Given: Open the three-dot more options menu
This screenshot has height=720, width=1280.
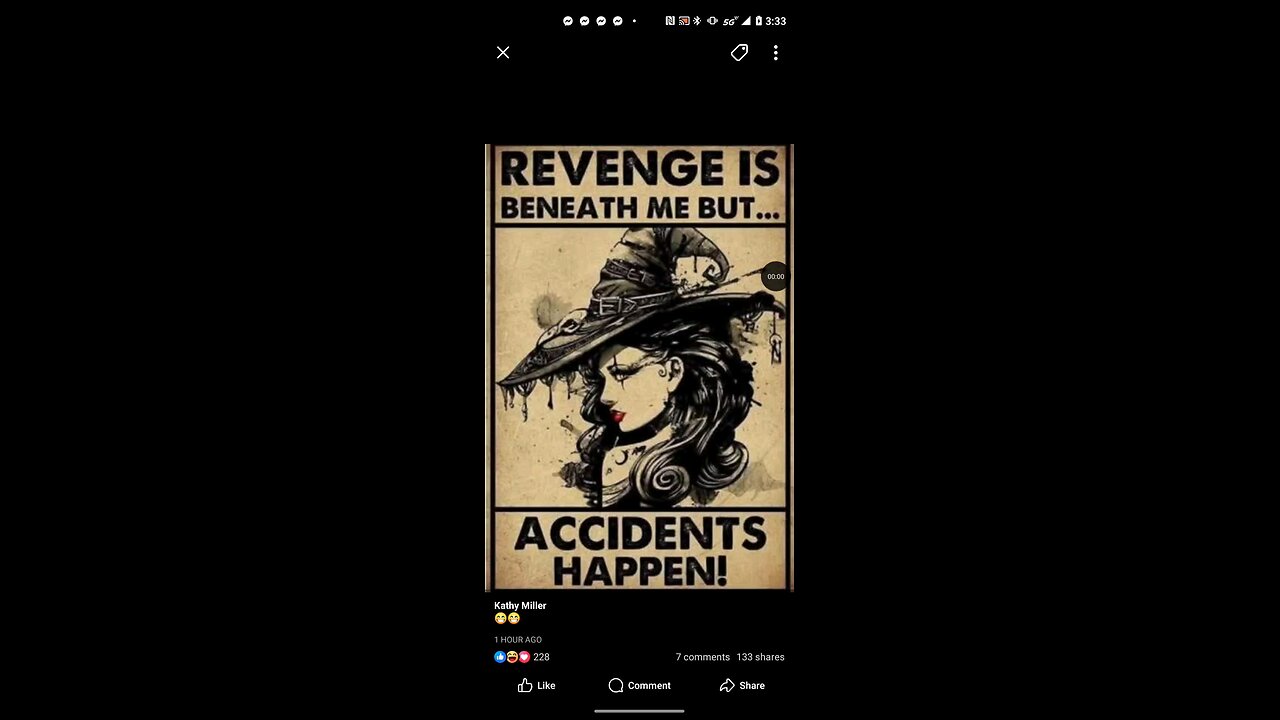Looking at the screenshot, I should point(775,52).
